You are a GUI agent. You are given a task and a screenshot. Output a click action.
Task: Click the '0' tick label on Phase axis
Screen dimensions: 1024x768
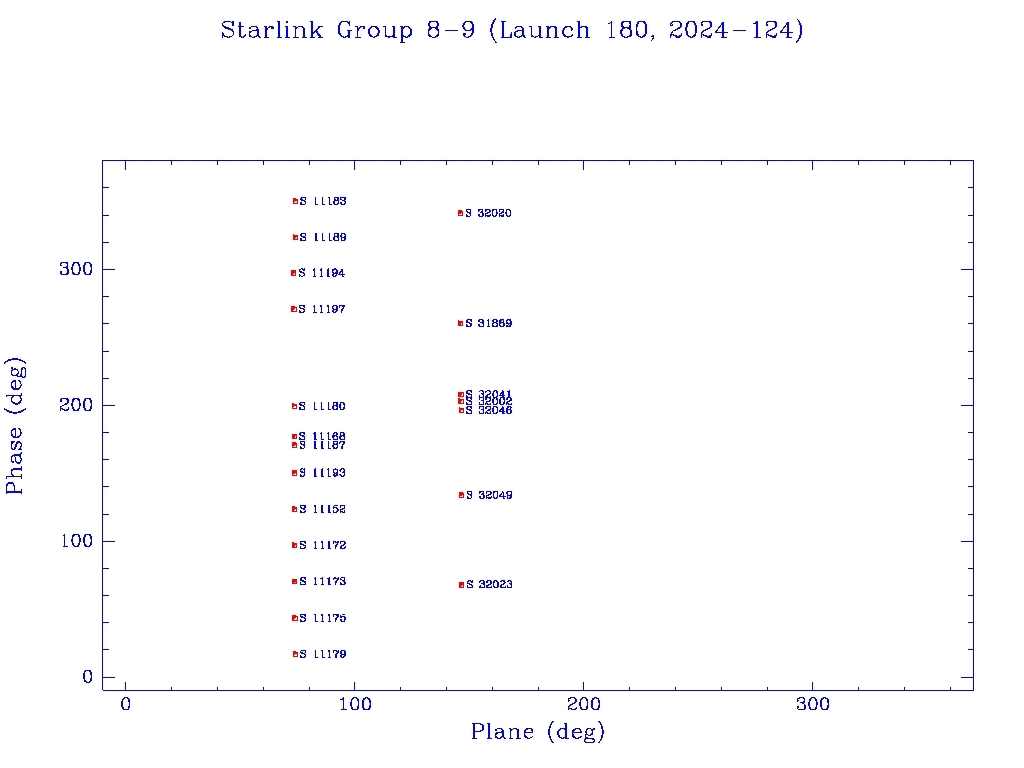pos(88,677)
